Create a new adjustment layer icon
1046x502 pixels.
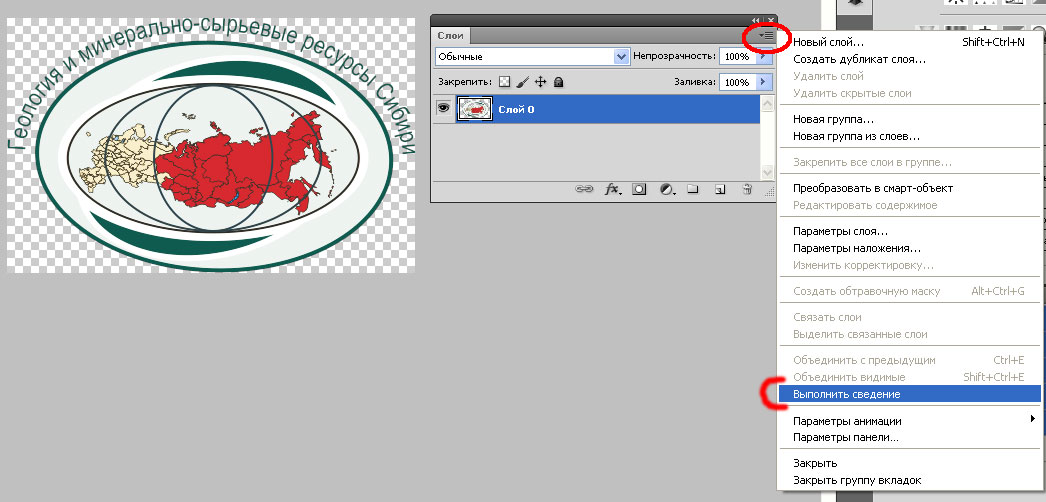[666, 189]
